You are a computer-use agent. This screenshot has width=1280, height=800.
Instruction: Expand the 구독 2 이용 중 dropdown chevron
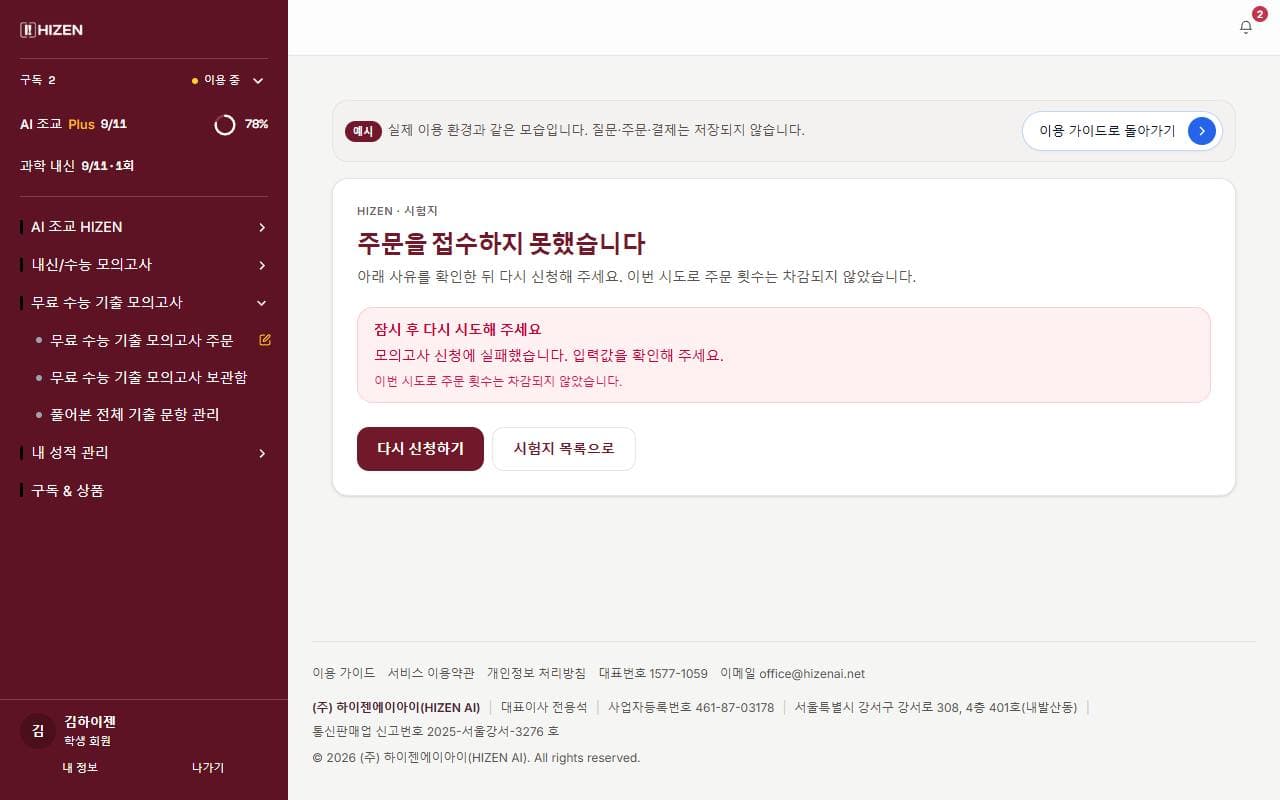pyautogui.click(x=258, y=81)
